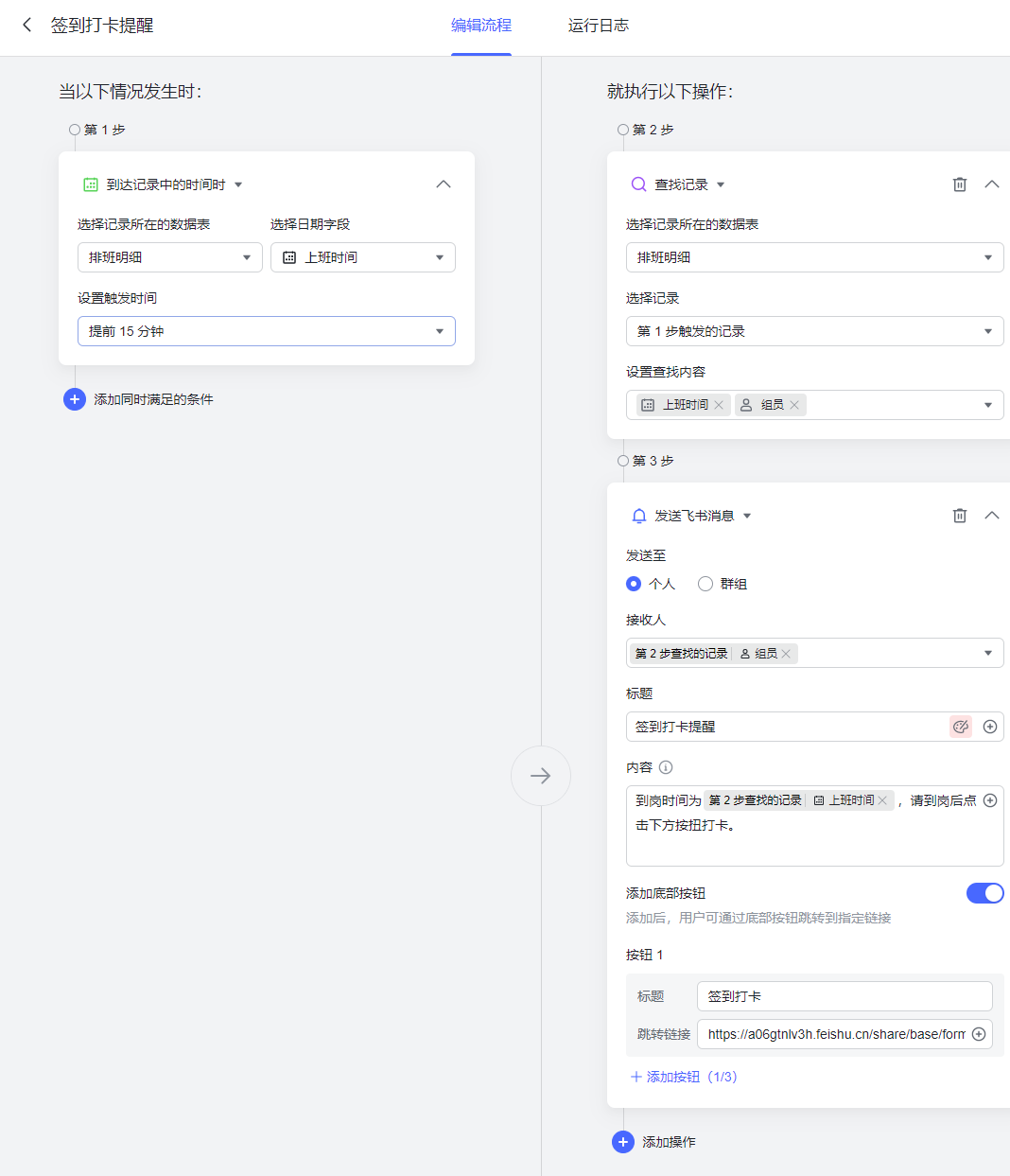Click the button 标题 input containing 签到打卡
Image resolution: width=1010 pixels, height=1176 pixels.
coord(844,996)
